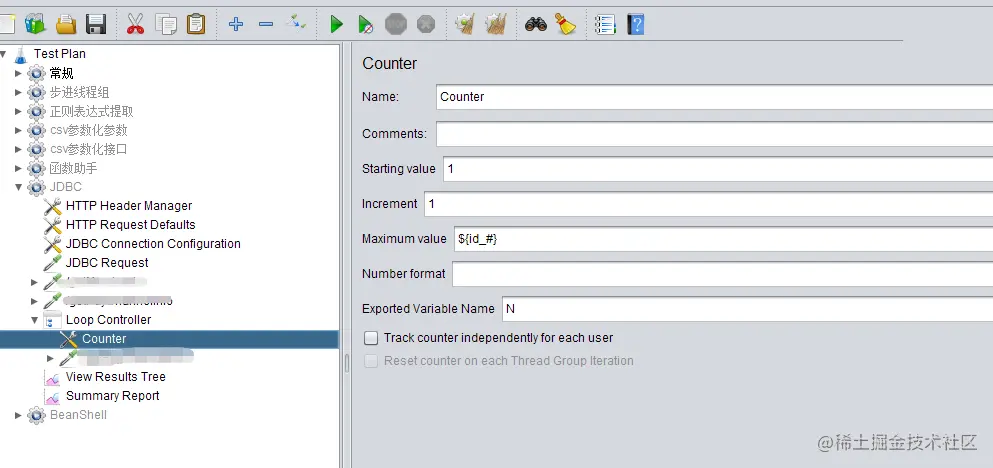Select Summary Report listener
Screen dimensions: 993x468
[x=113, y=396]
